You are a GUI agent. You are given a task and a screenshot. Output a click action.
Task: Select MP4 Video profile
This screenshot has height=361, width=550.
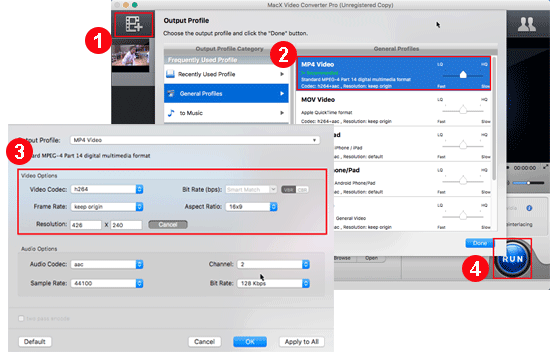[394, 74]
